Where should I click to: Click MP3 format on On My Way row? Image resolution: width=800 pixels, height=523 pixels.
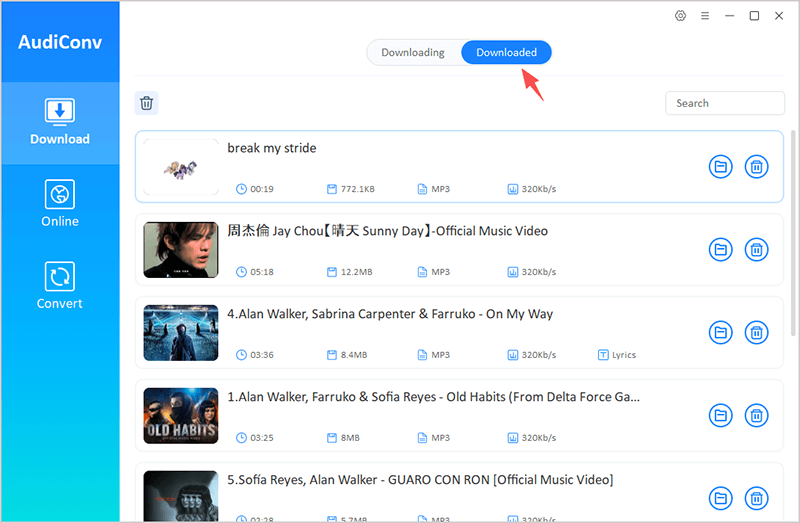440,355
